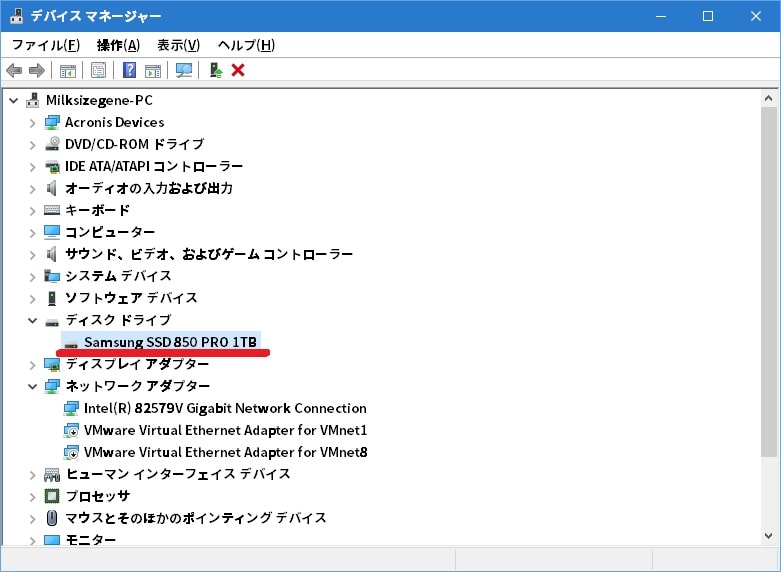Click the ディスク ドライブ drive icon
This screenshot has height=572, width=781.
[x=52, y=321]
